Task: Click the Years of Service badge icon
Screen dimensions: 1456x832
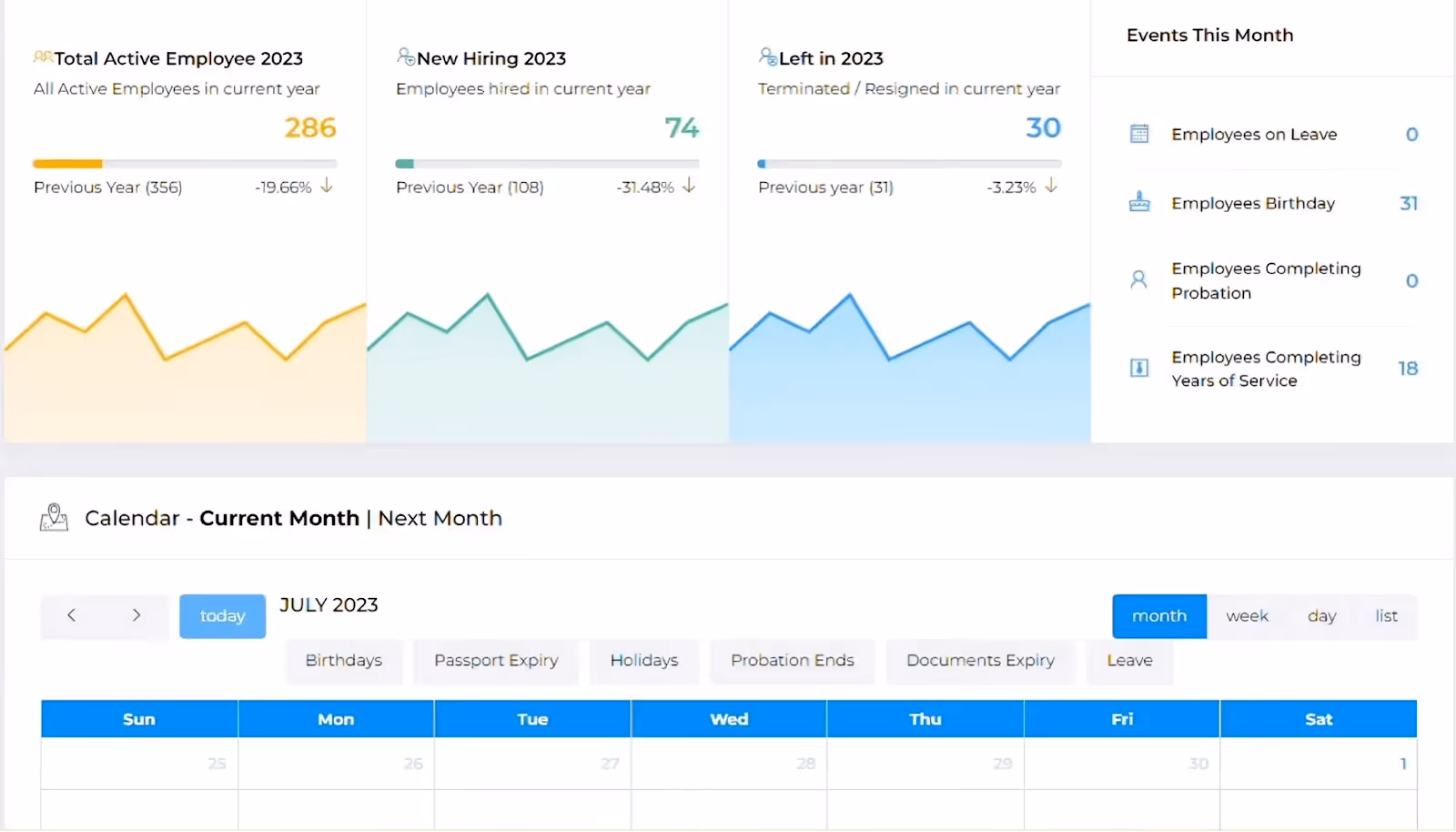Action: 1139,368
